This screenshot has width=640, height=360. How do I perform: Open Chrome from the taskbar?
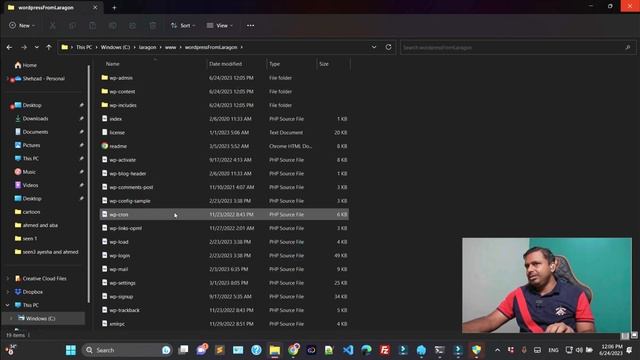(293, 350)
